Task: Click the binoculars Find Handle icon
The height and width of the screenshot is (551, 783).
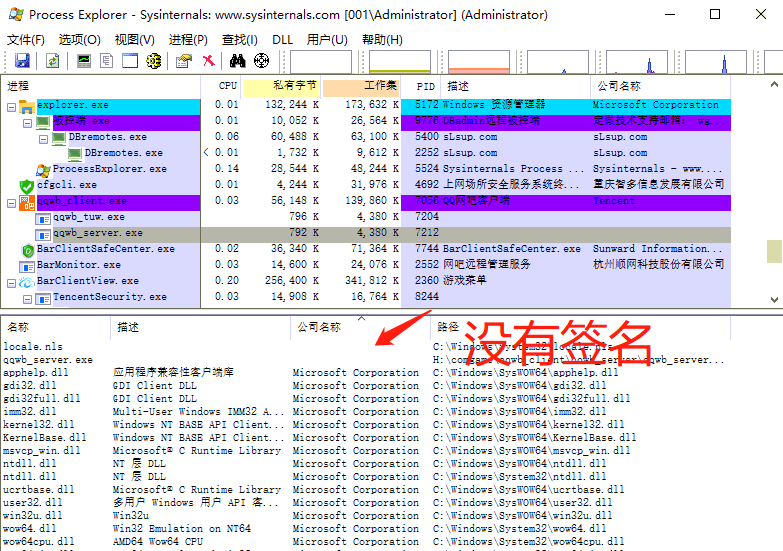Action: [237, 61]
